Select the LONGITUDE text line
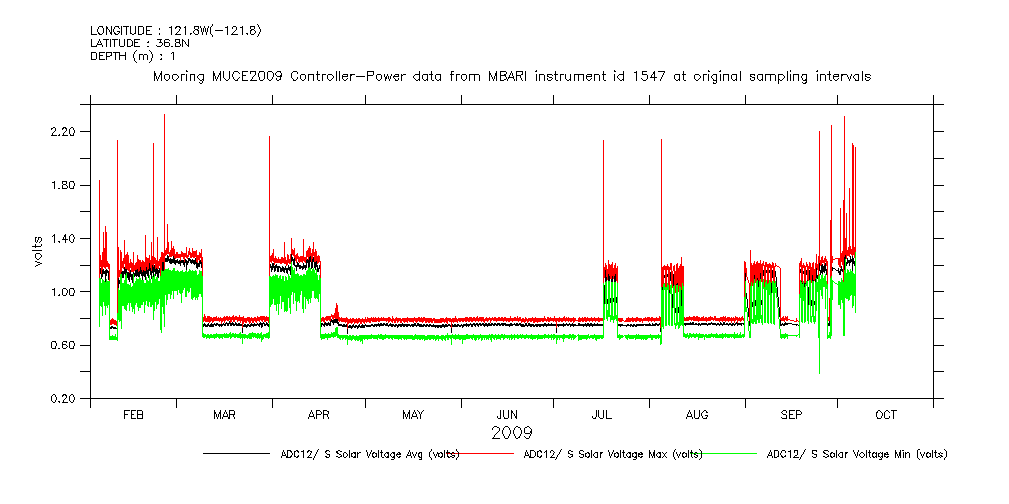Screen dimensions: 1009x504 tap(175, 31)
